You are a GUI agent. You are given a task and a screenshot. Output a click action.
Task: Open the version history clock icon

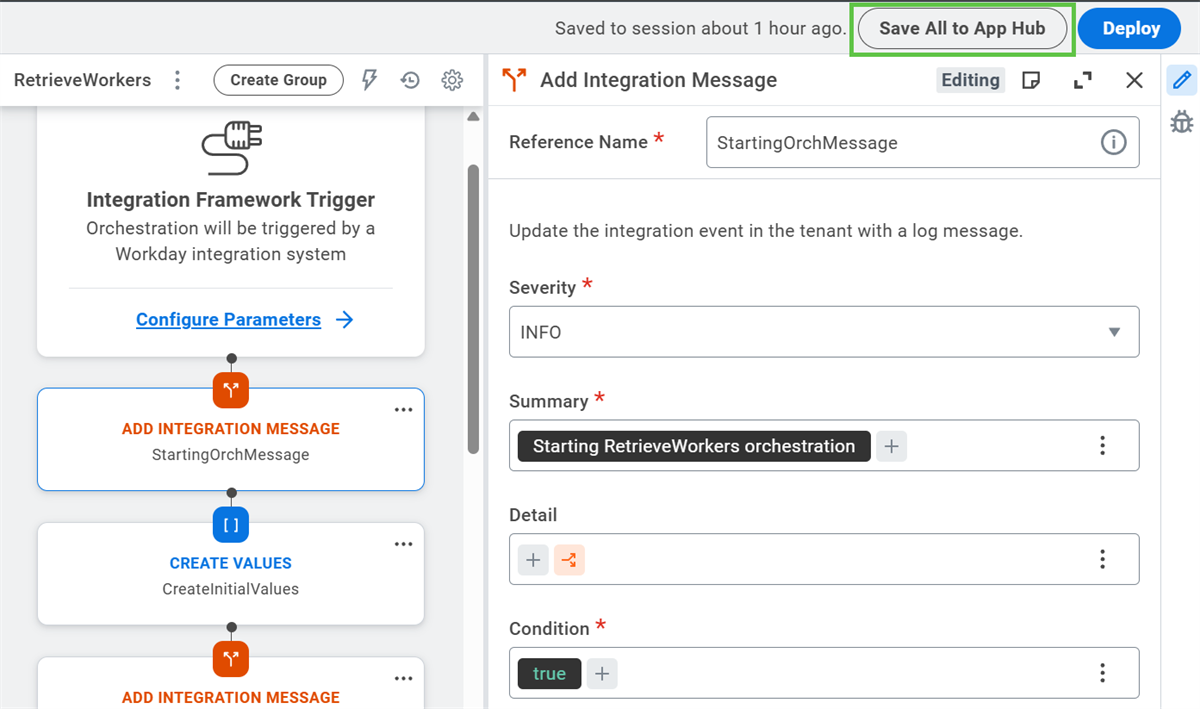tap(410, 80)
